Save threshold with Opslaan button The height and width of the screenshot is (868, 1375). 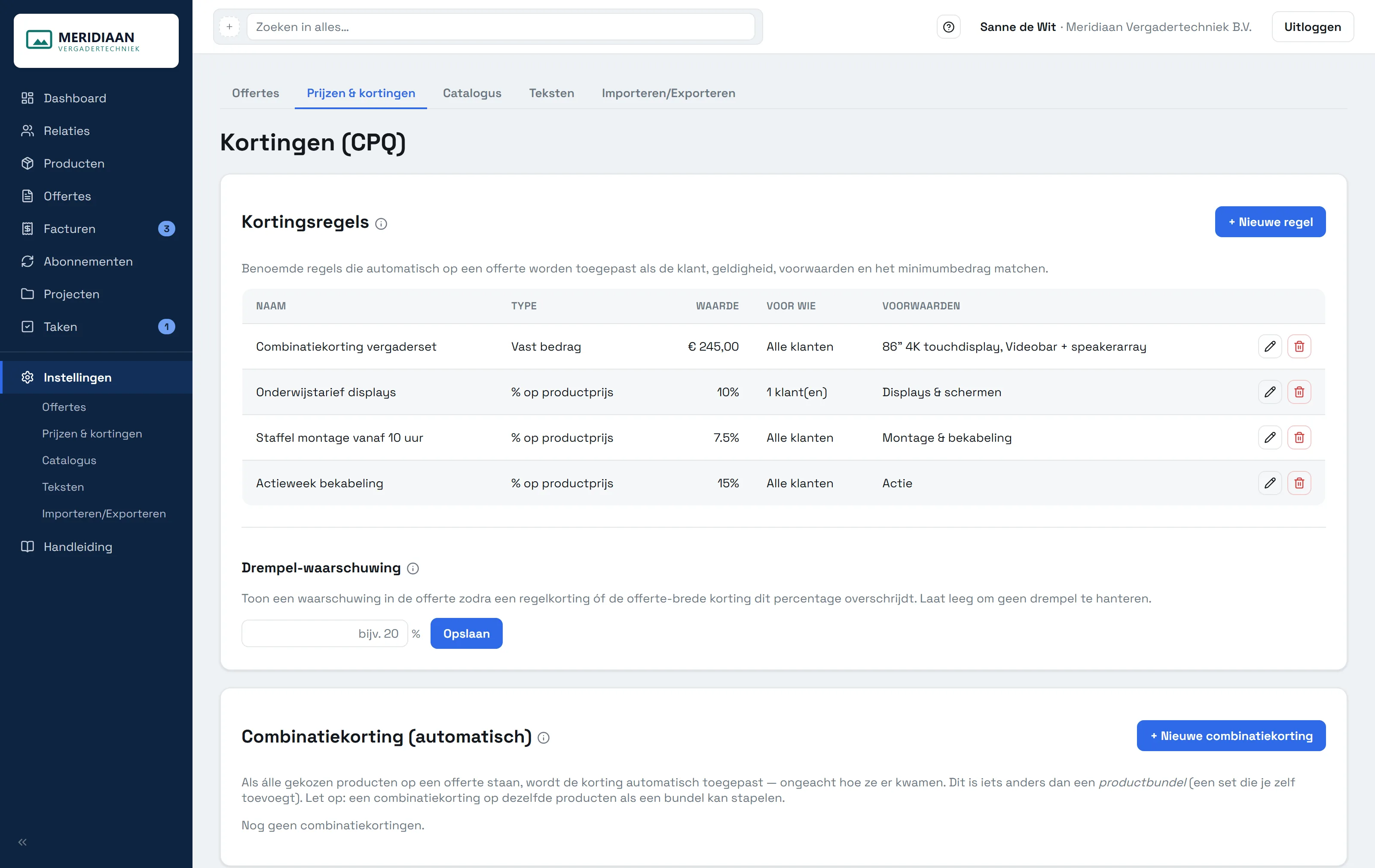[x=466, y=633]
